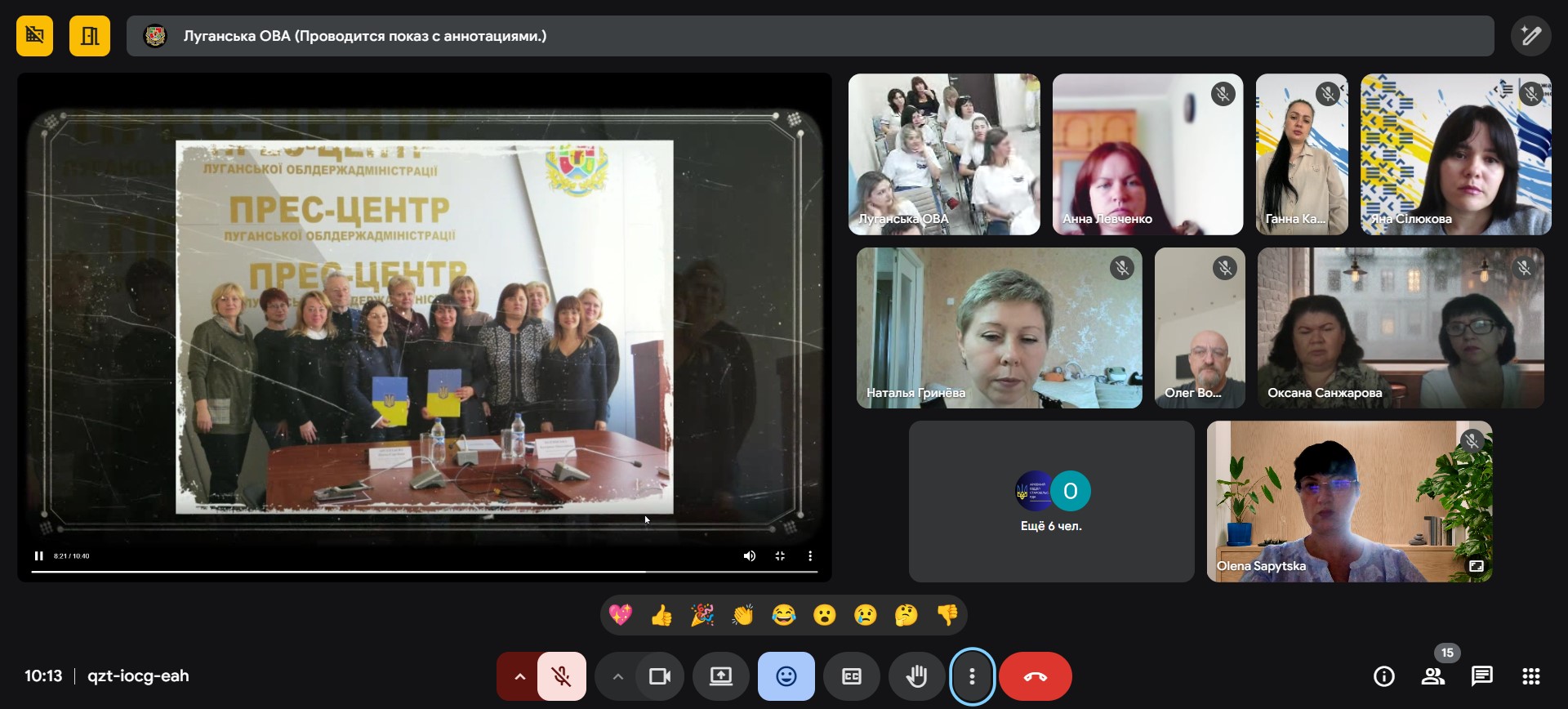Open meeting details info icon
Viewport: 1568px width, 709px height.
point(1384,676)
